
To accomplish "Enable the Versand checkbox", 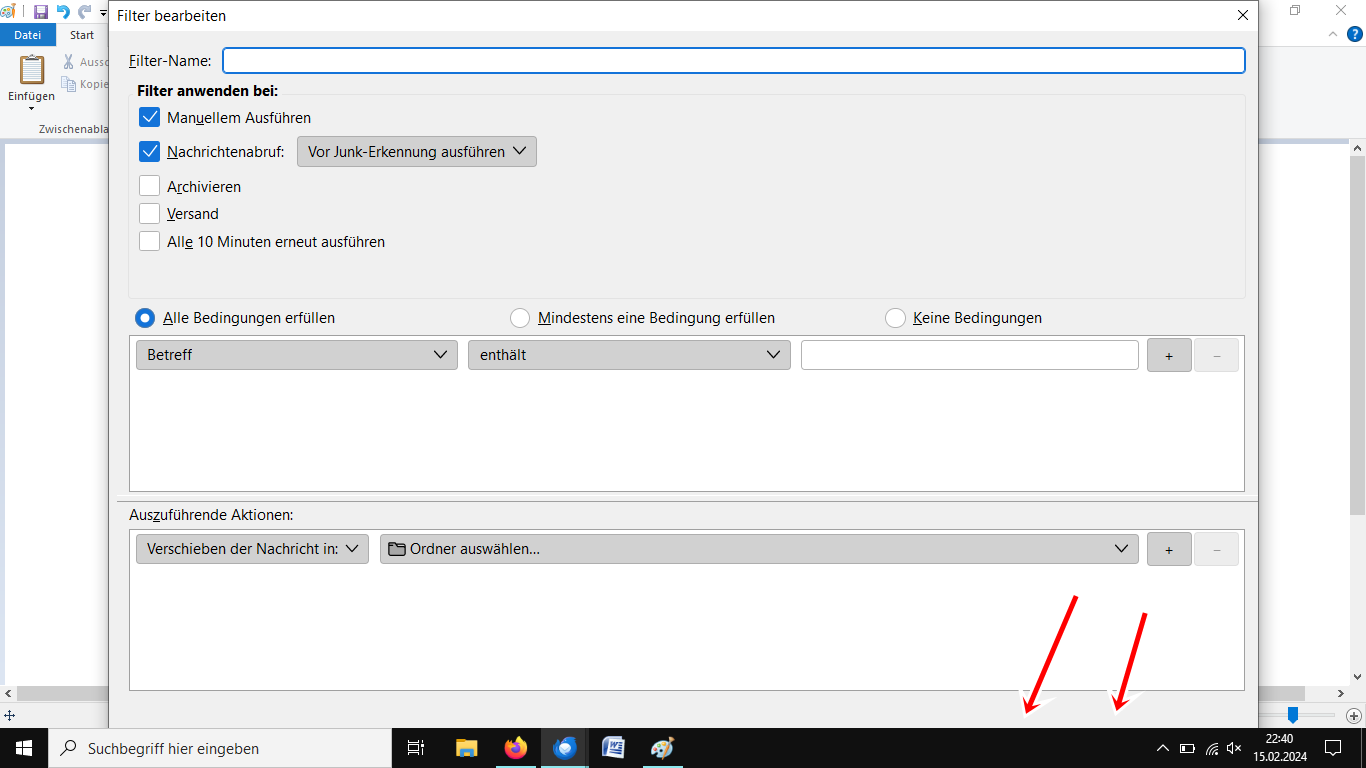I will coord(150,213).
